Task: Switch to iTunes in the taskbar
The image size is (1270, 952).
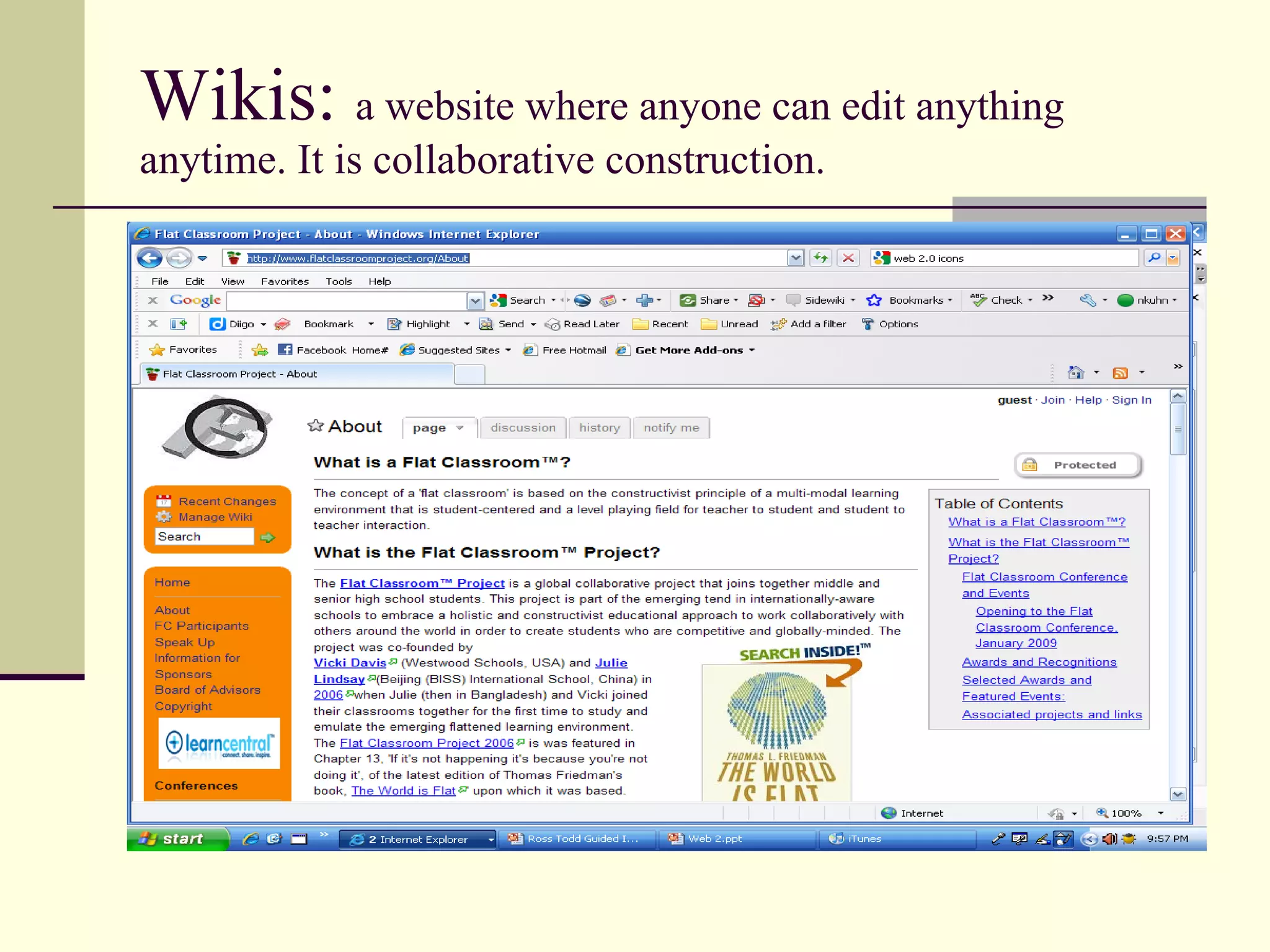Action: pyautogui.click(x=897, y=839)
